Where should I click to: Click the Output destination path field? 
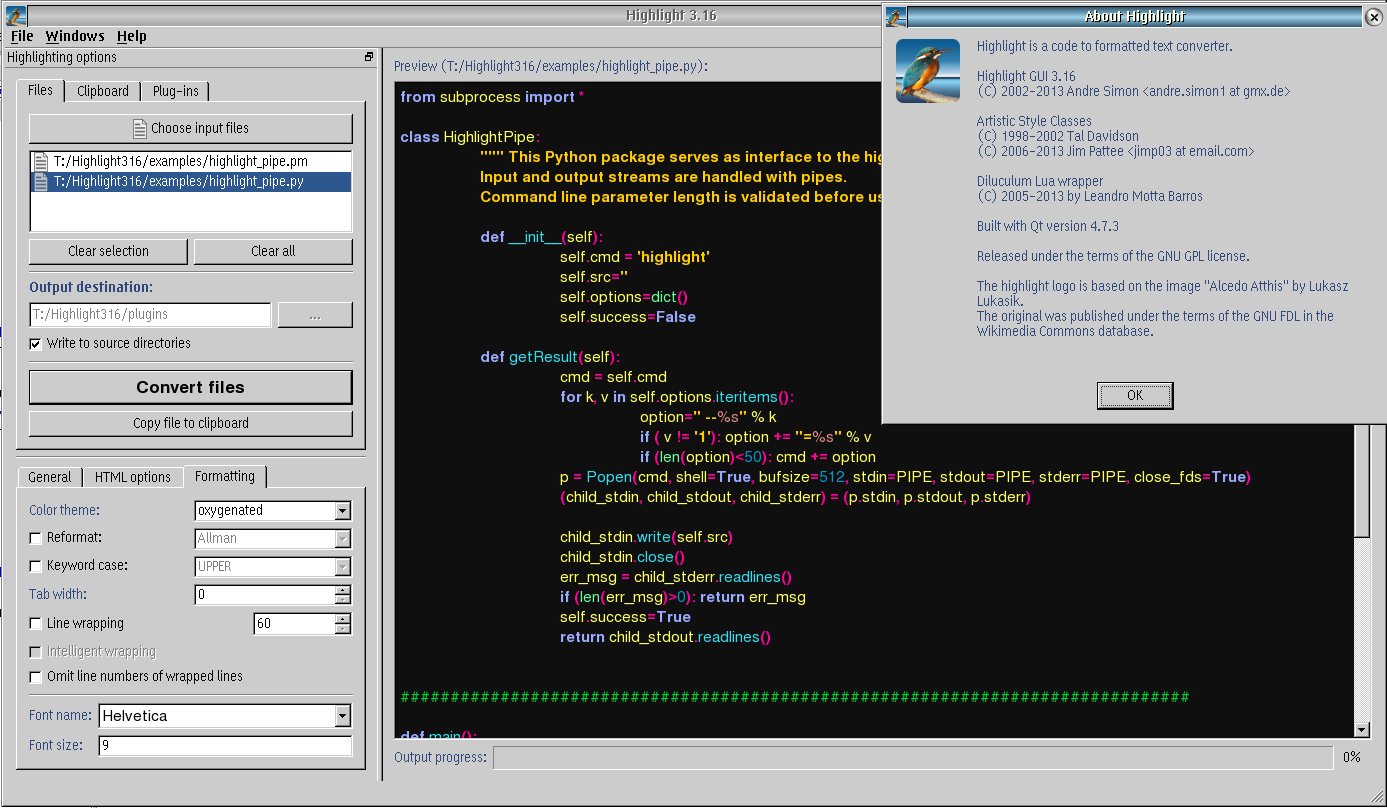(x=150, y=315)
